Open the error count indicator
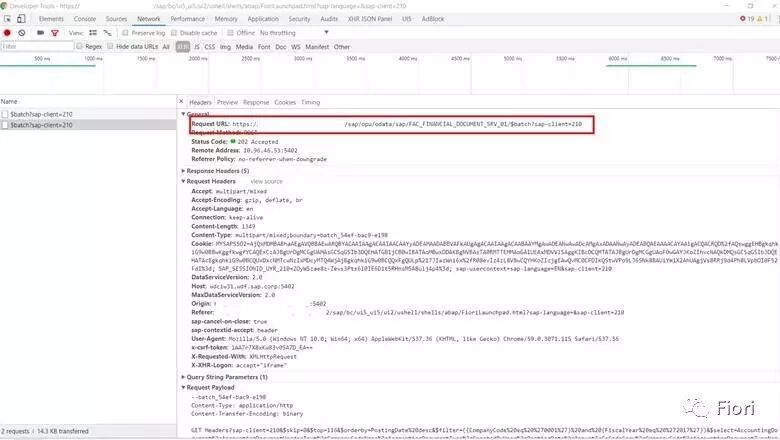Image resolution: width=780 pixels, height=440 pixels. 747,19
